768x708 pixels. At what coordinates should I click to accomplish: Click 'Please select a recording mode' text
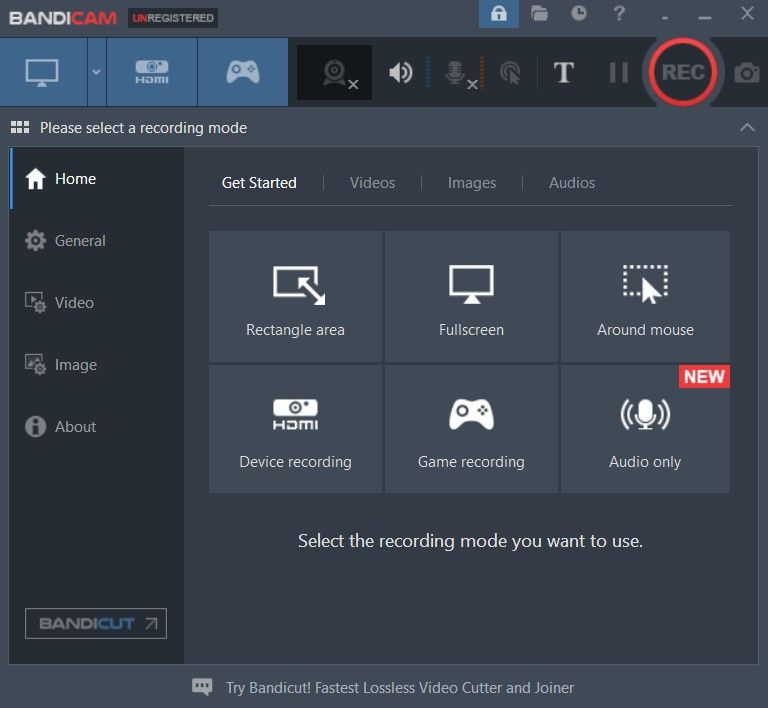tap(143, 128)
